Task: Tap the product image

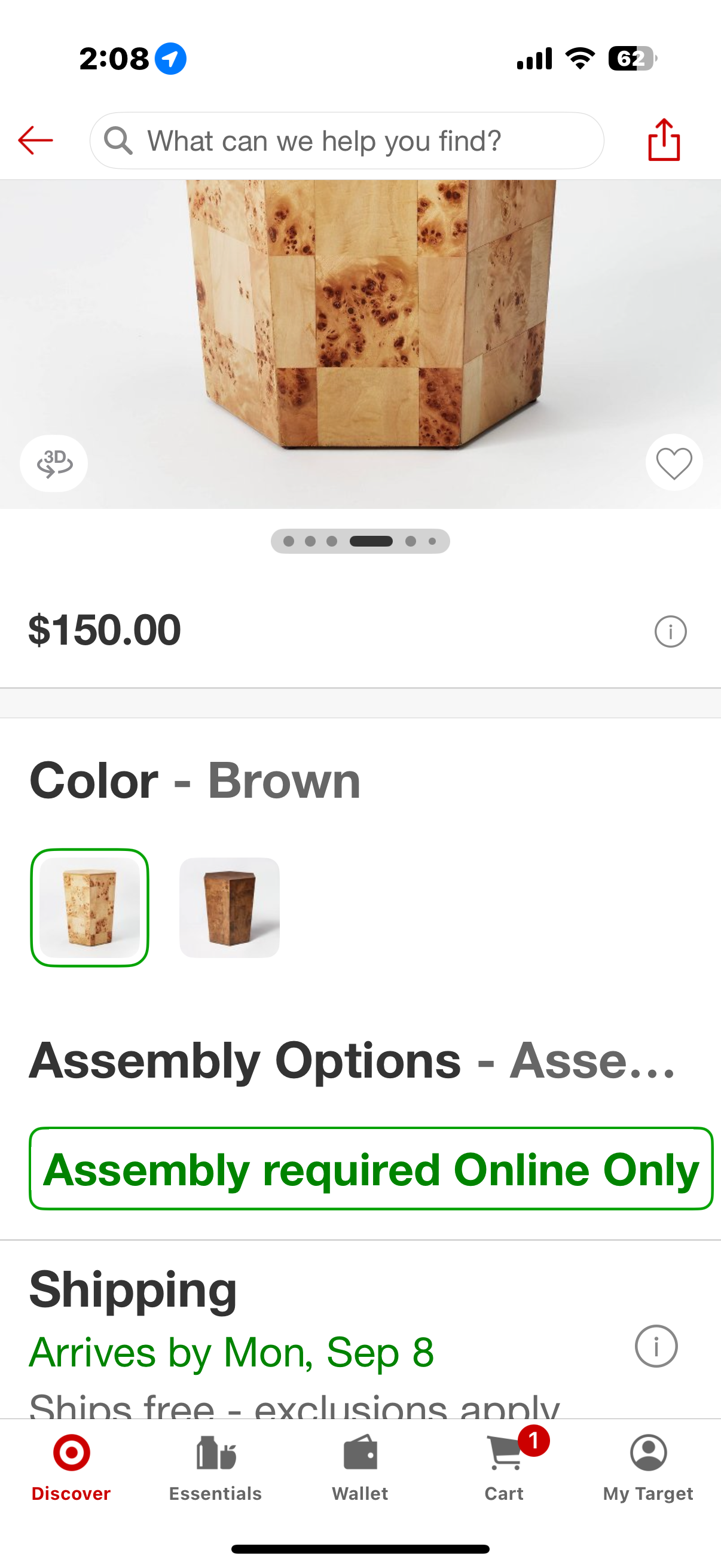Action: (x=360, y=344)
